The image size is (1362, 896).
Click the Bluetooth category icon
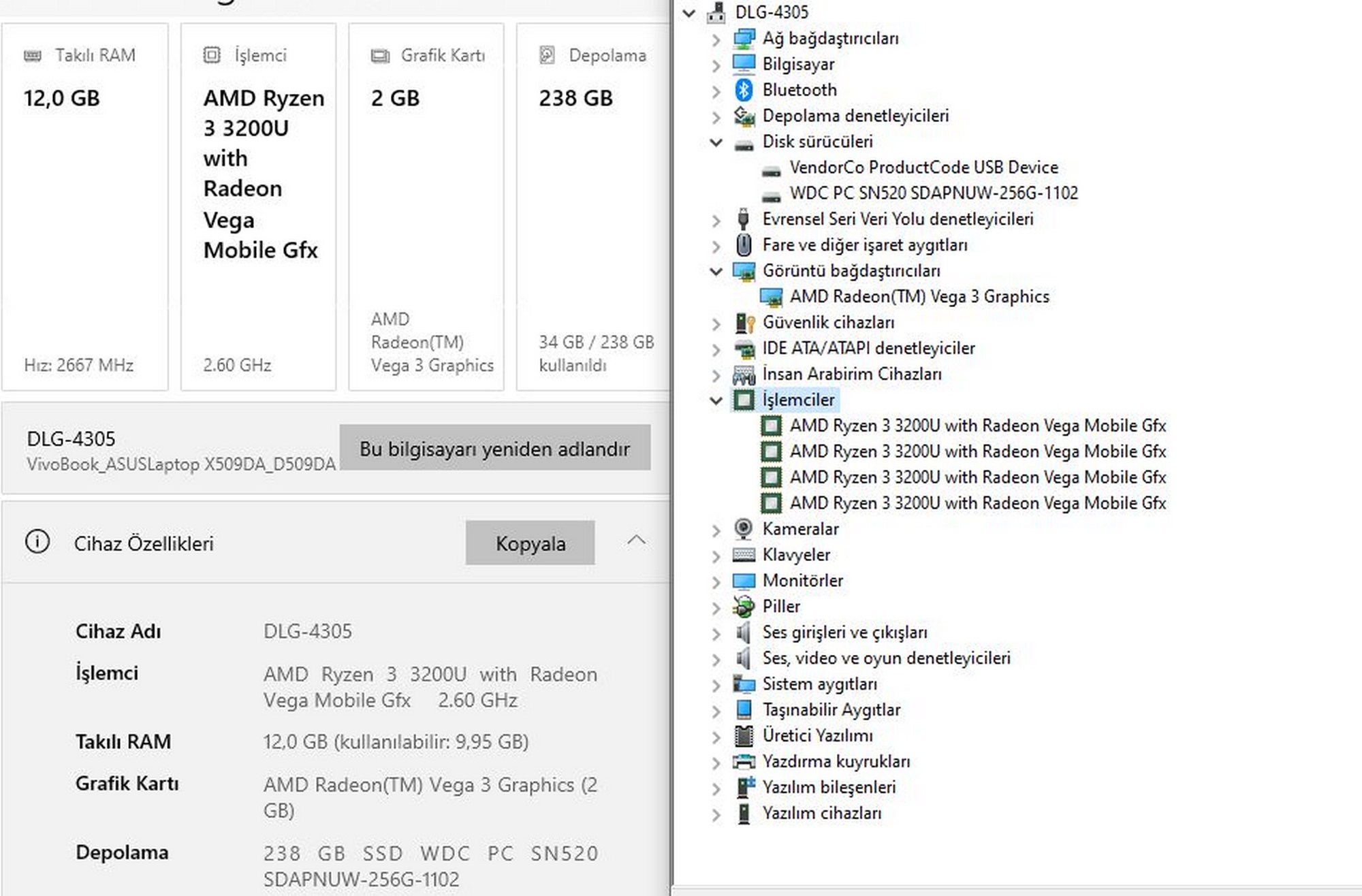click(x=744, y=90)
